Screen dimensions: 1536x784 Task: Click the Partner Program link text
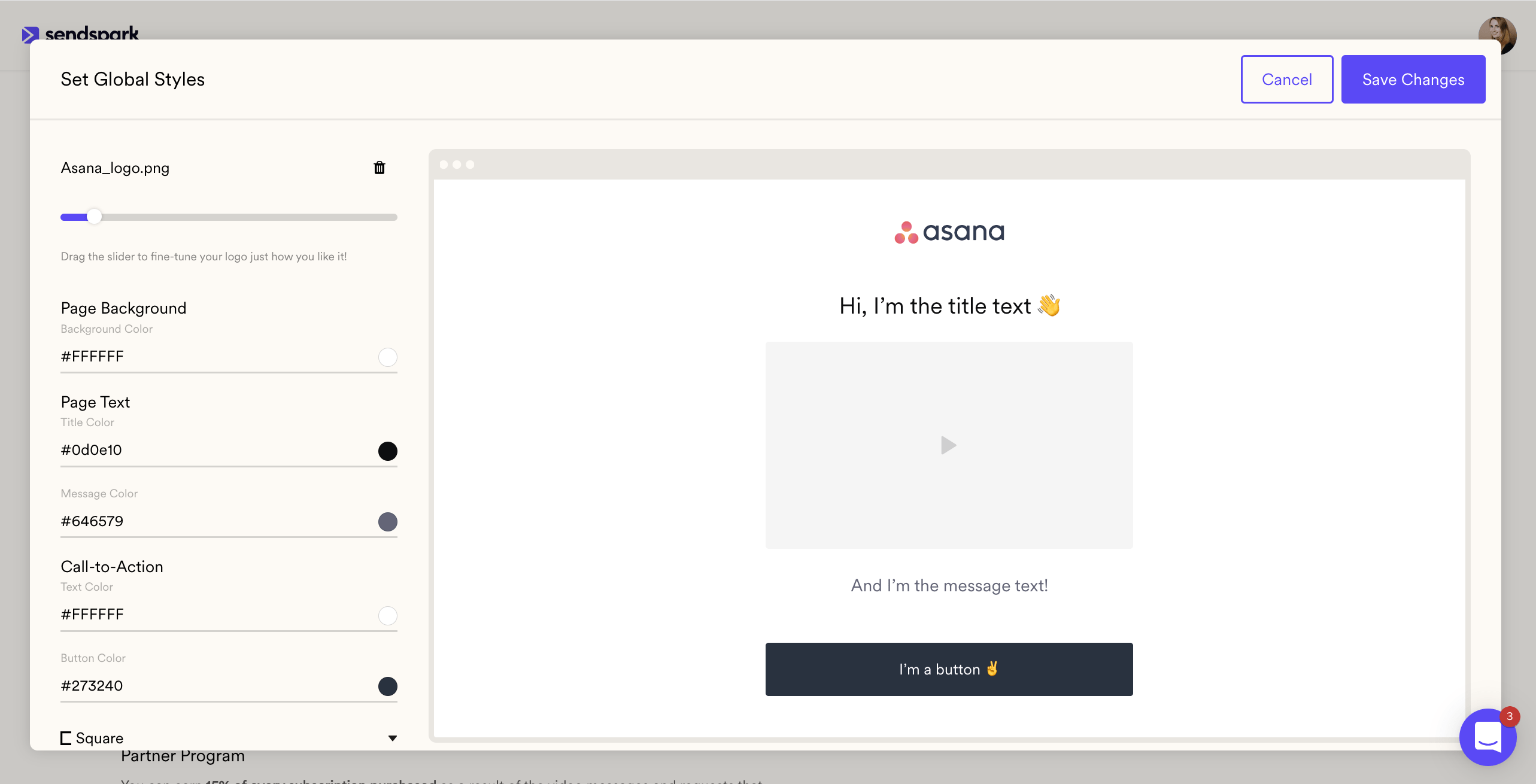[184, 756]
